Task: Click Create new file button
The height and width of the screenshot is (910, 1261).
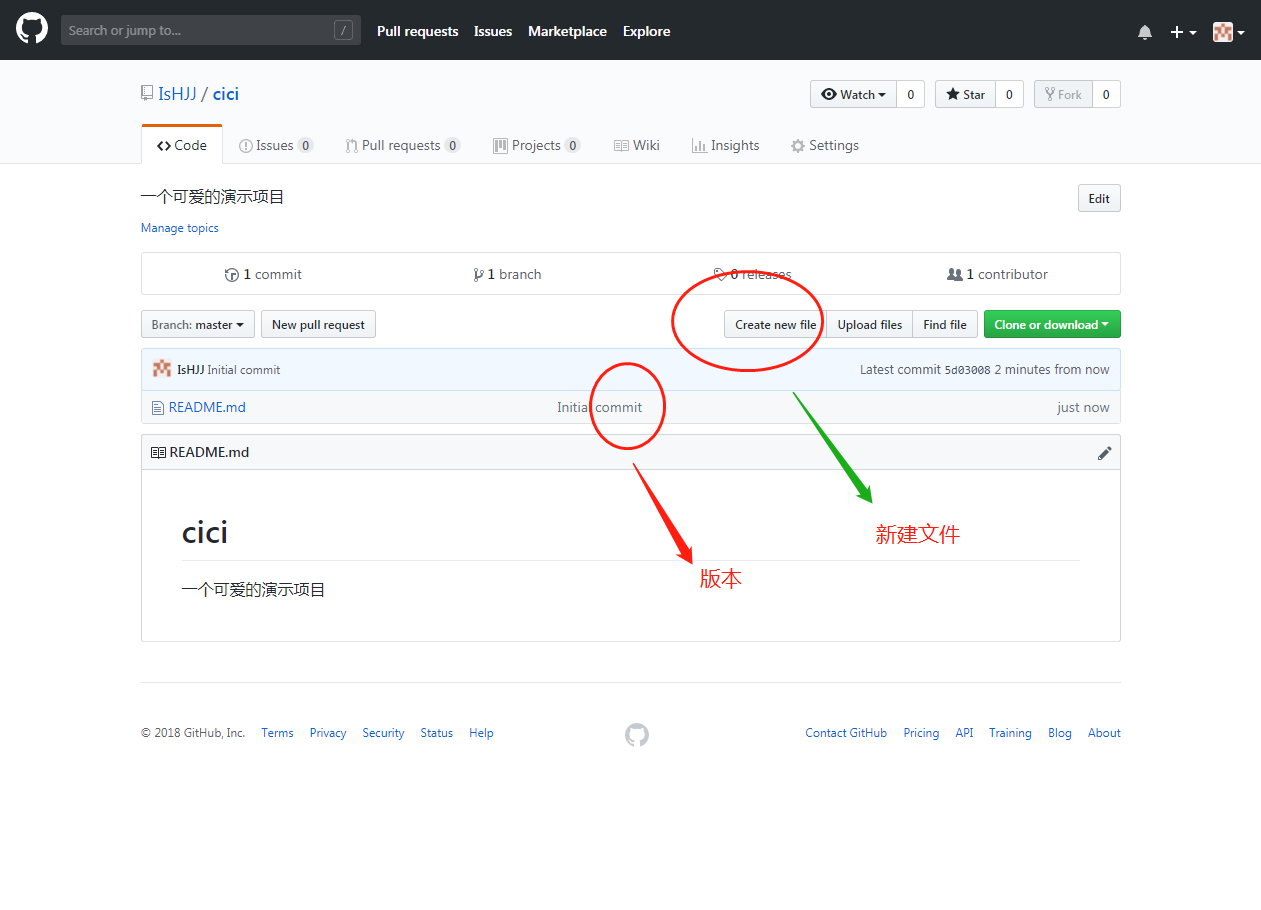Action: coord(775,324)
